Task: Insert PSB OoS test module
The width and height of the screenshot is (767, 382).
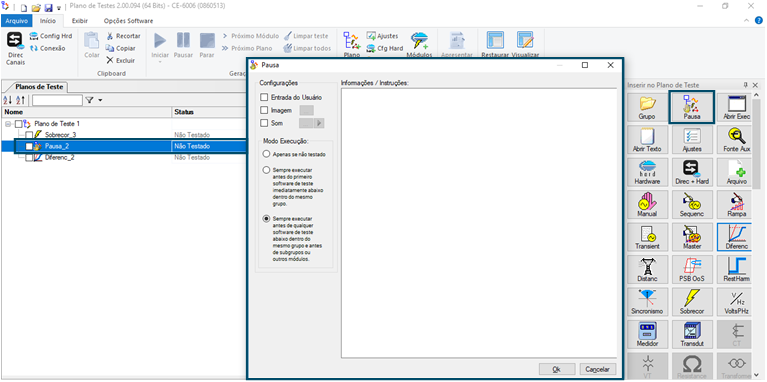Action: click(x=692, y=270)
